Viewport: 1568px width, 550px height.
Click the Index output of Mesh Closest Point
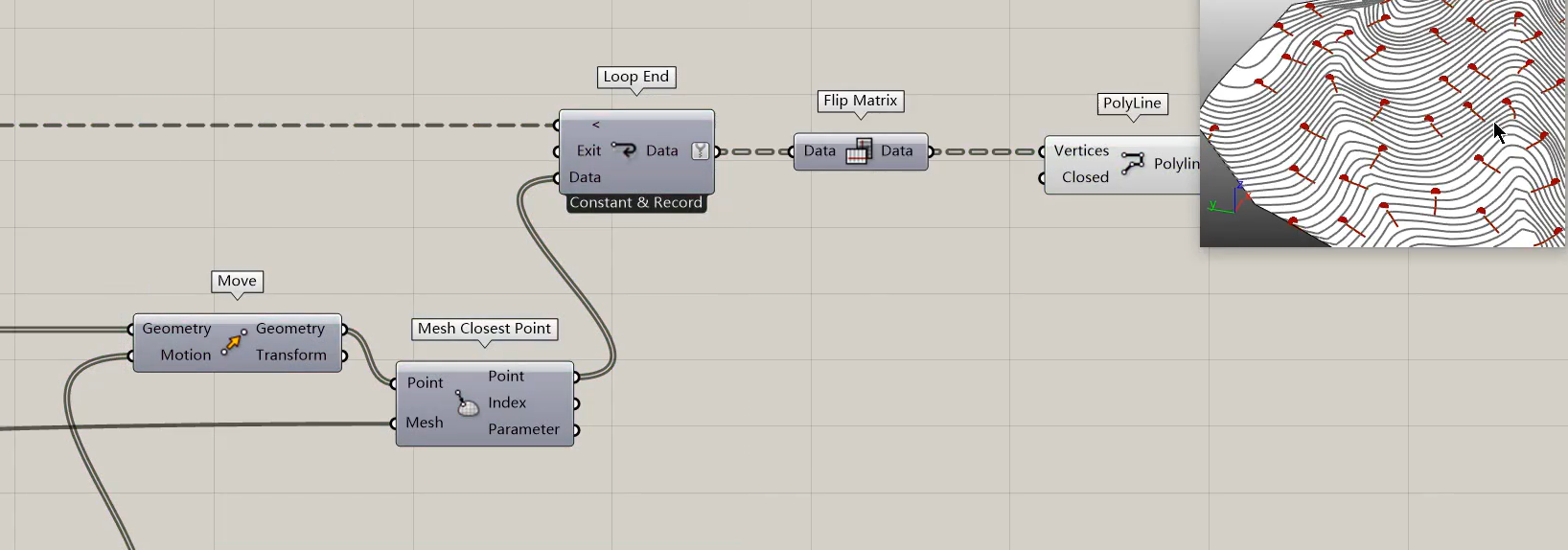point(507,403)
